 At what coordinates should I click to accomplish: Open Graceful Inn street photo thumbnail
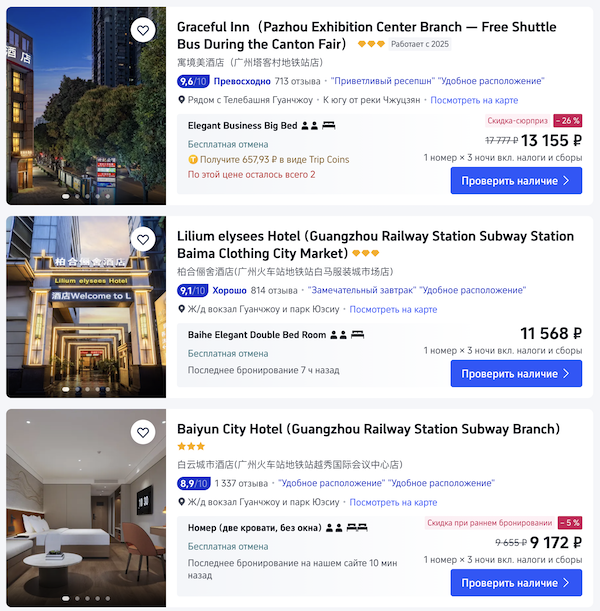point(86,106)
